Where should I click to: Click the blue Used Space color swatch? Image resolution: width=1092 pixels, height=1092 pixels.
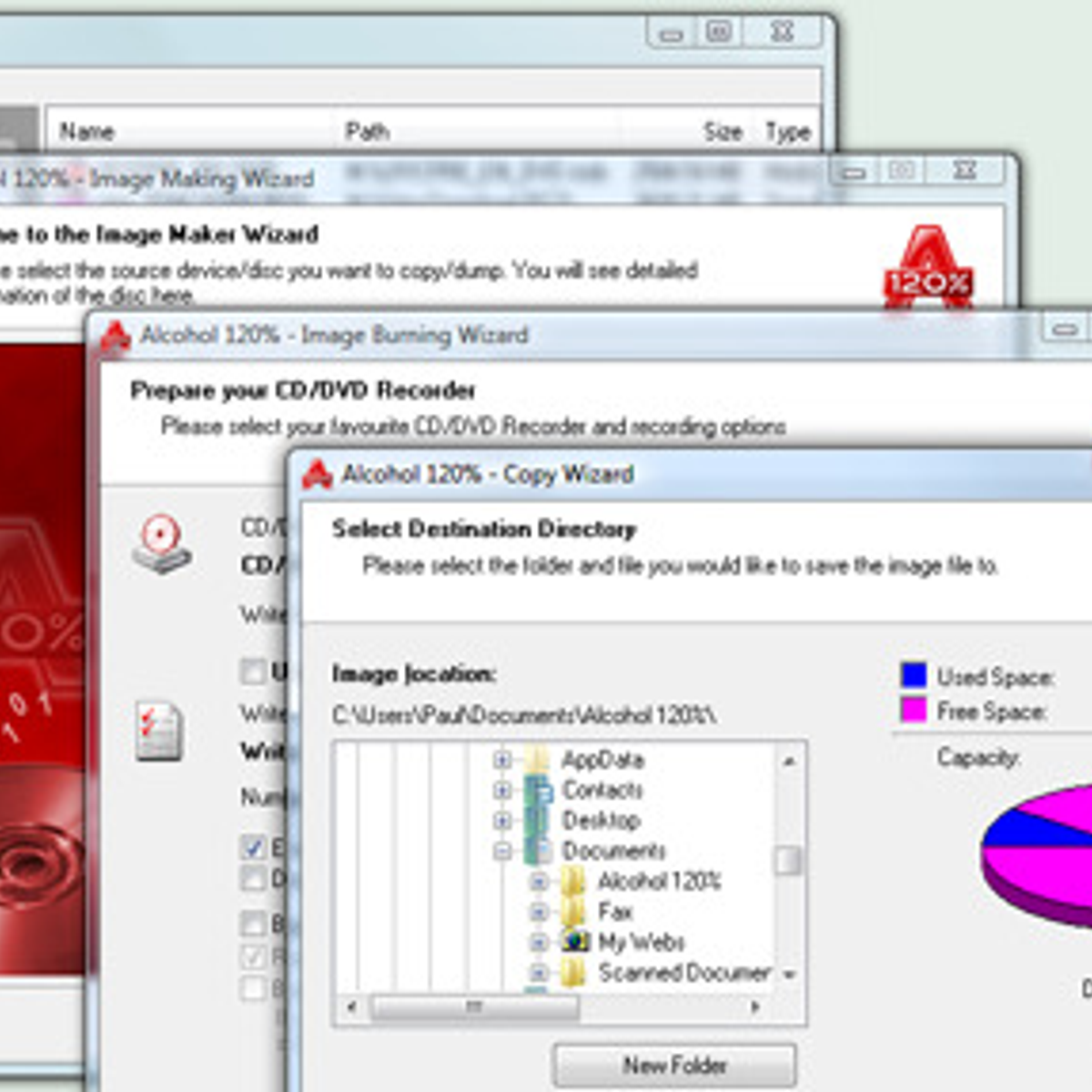(914, 675)
